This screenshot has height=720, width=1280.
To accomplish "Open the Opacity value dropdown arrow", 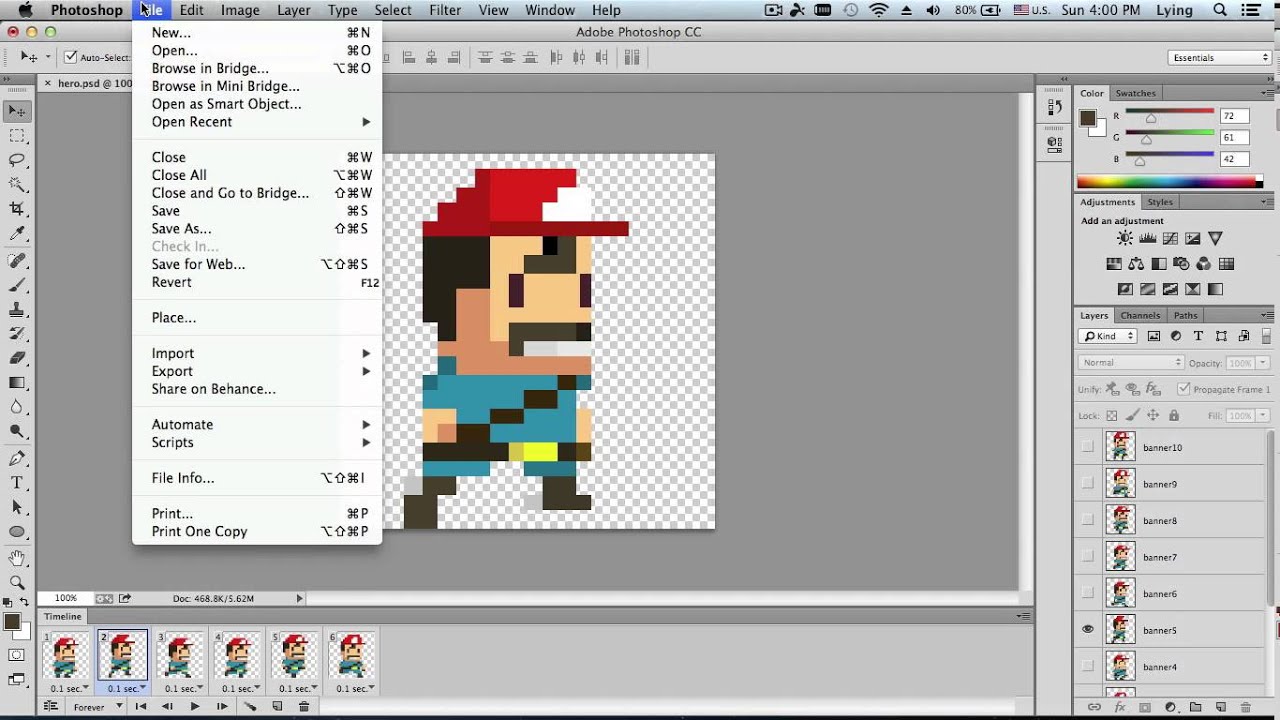I will (1263, 363).
